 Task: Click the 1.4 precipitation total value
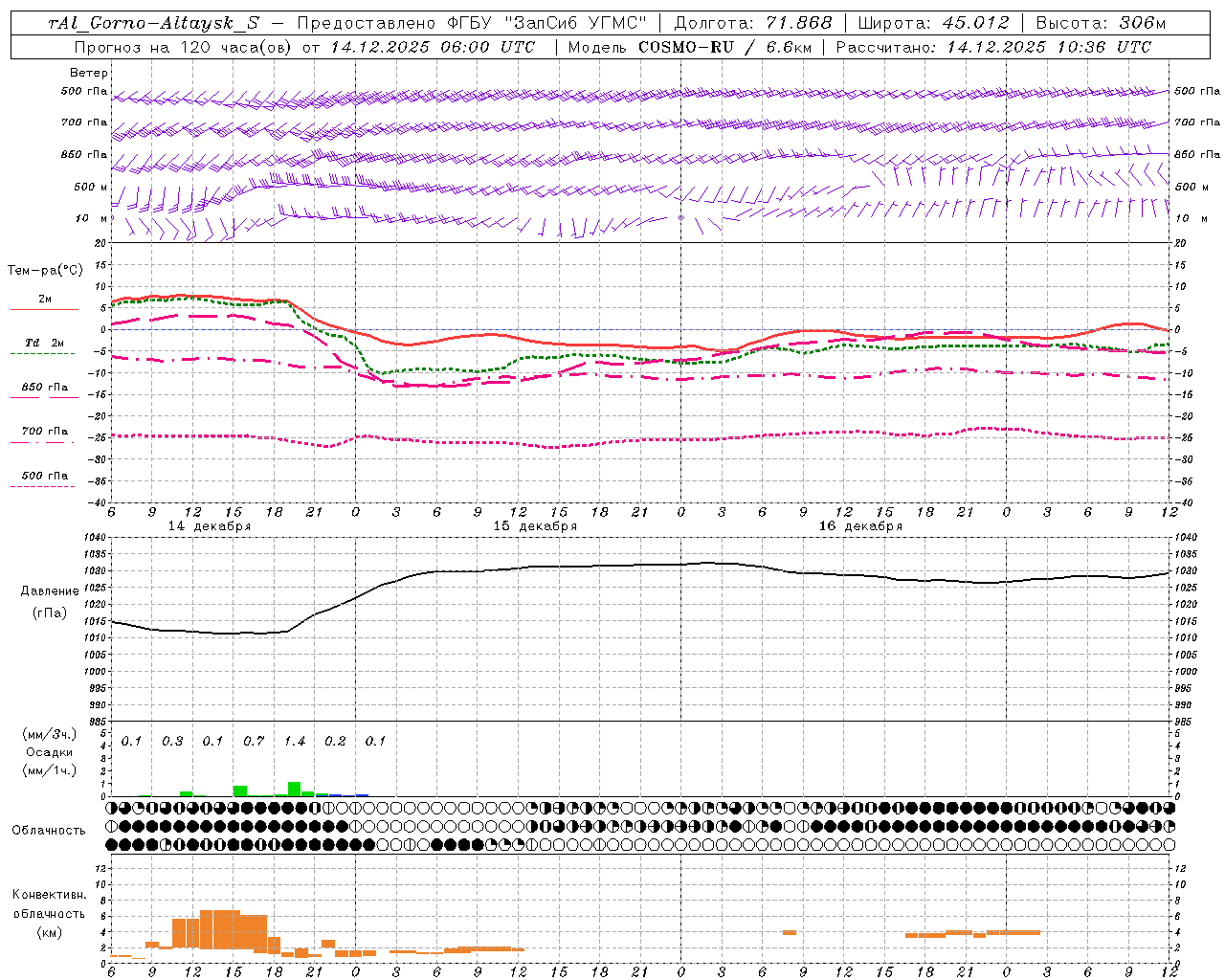coord(294,741)
